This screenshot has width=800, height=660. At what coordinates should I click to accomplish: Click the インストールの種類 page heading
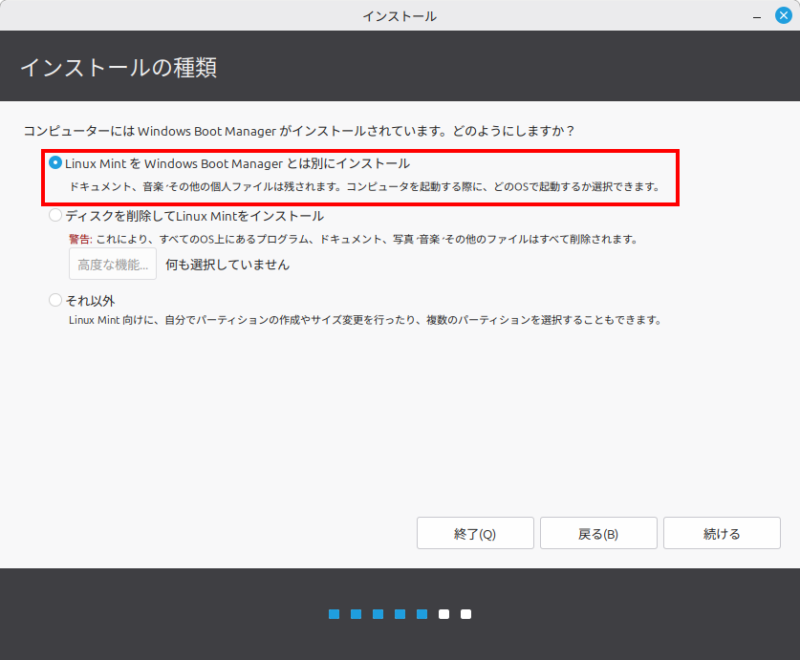coord(118,68)
